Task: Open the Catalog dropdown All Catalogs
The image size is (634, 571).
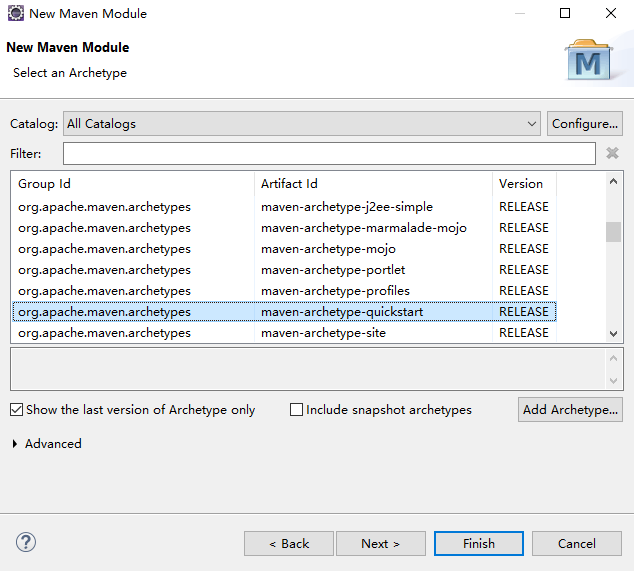Action: [x=302, y=124]
